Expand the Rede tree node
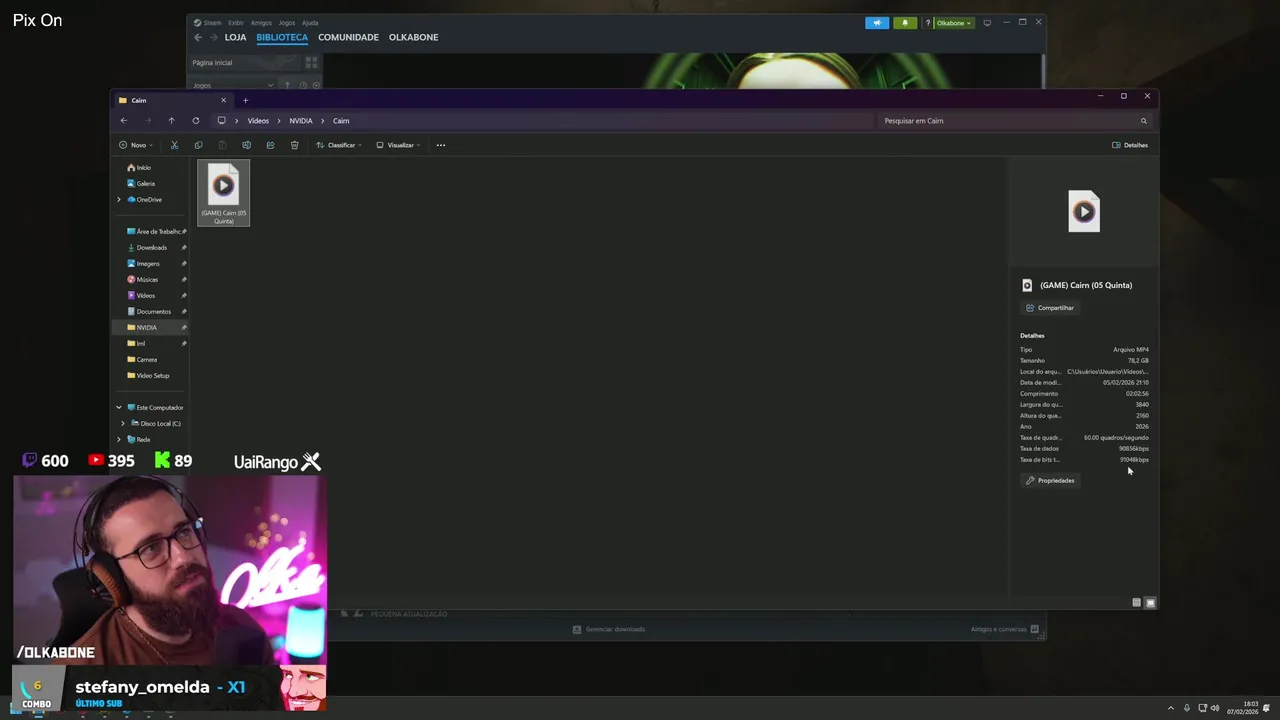This screenshot has width=1280, height=720. tap(119, 440)
